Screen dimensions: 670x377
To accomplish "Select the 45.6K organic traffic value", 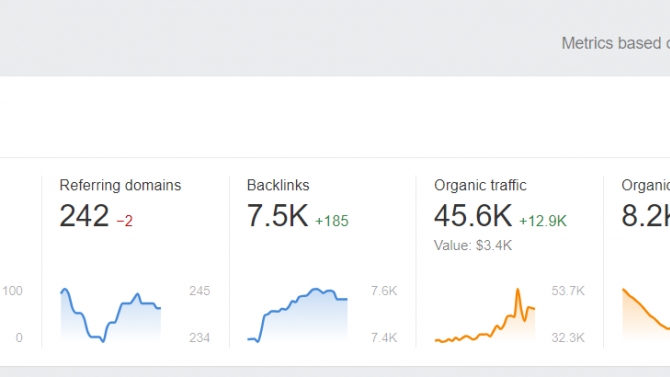I will click(473, 215).
